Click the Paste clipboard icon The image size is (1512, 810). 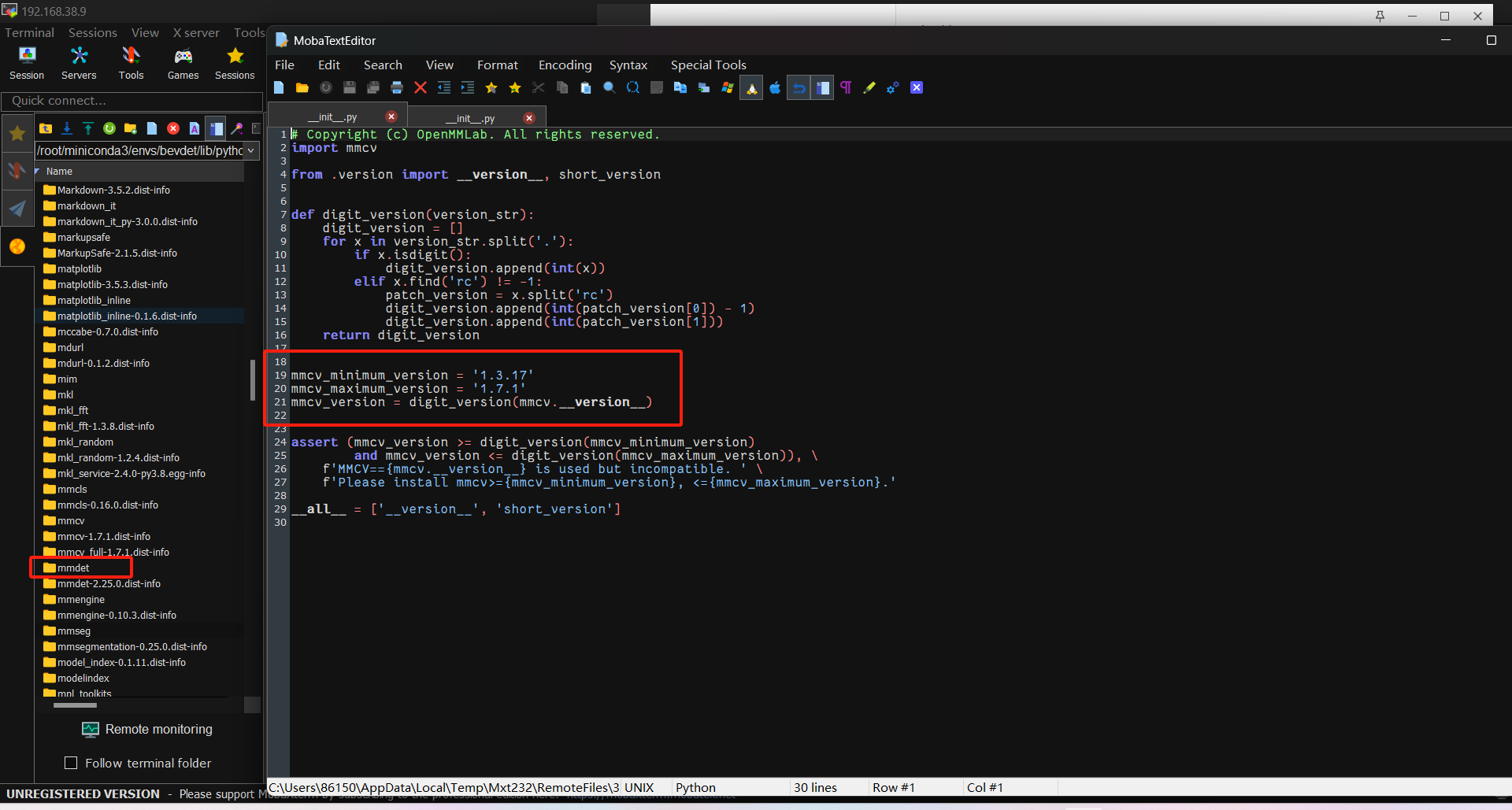pyautogui.click(x=586, y=87)
